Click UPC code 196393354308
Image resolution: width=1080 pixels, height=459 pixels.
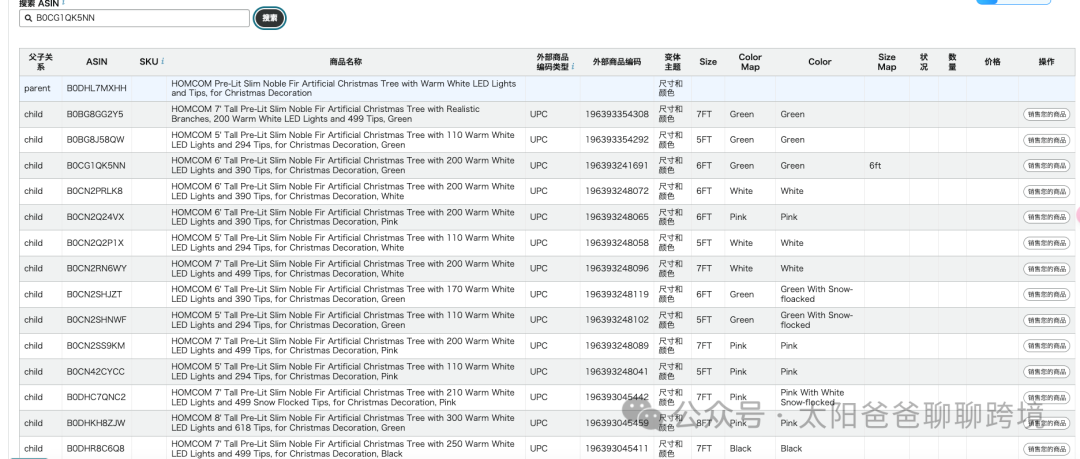tap(617, 114)
